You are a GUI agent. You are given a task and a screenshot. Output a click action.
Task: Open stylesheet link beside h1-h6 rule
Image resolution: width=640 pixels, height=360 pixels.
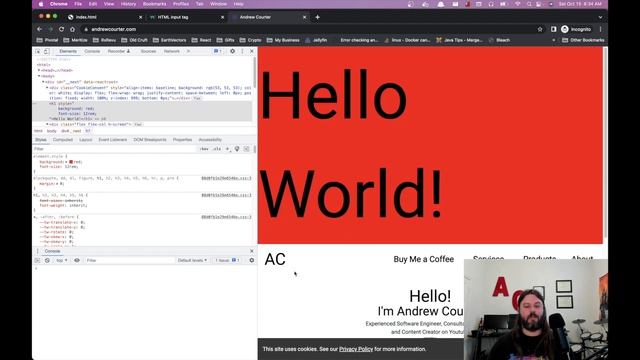226,195
